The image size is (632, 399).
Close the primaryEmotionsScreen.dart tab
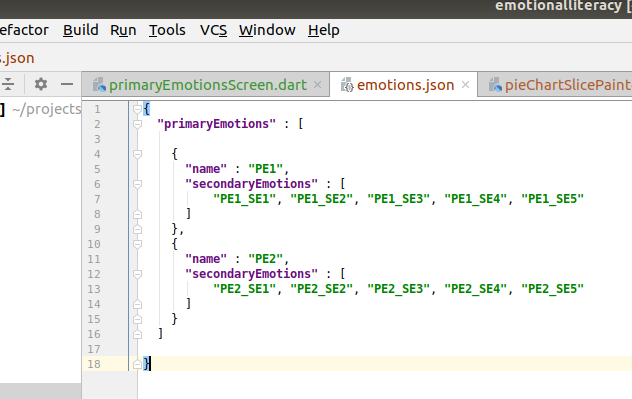pyautogui.click(x=318, y=85)
